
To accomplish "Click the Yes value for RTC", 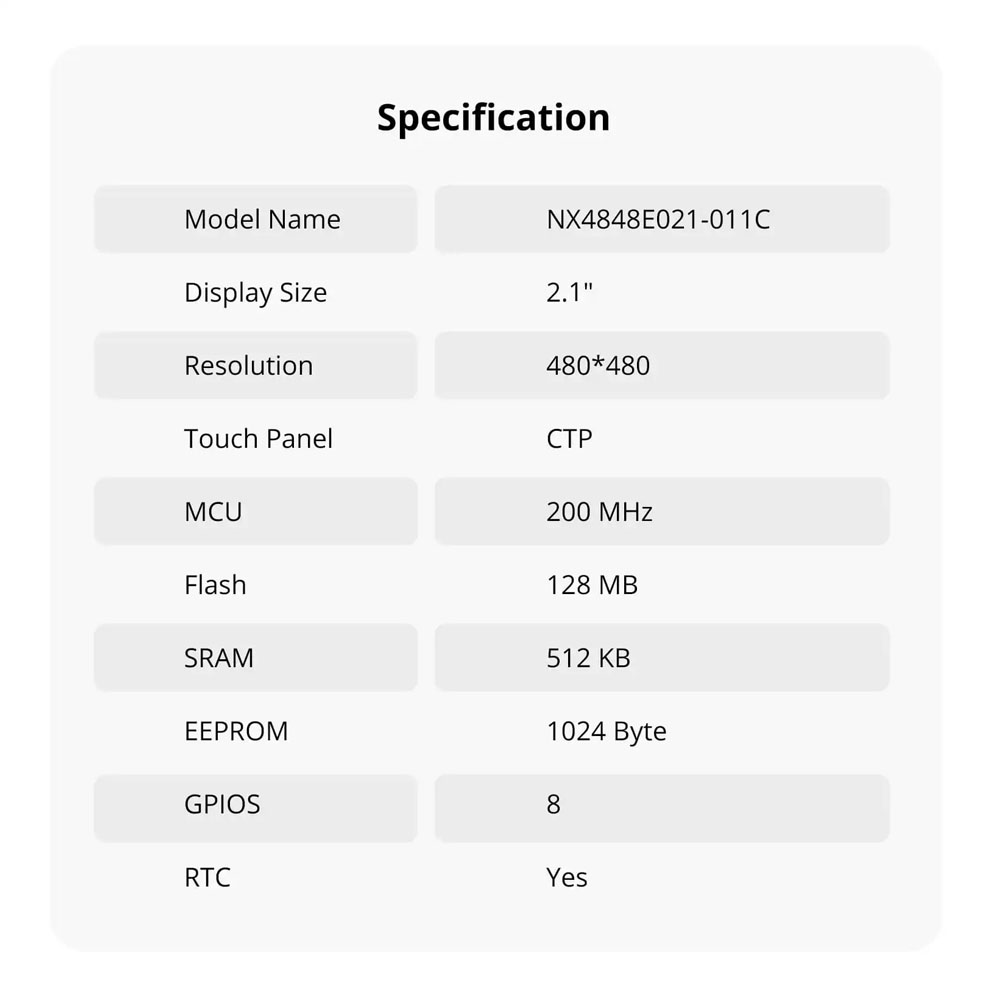I will 567,878.
